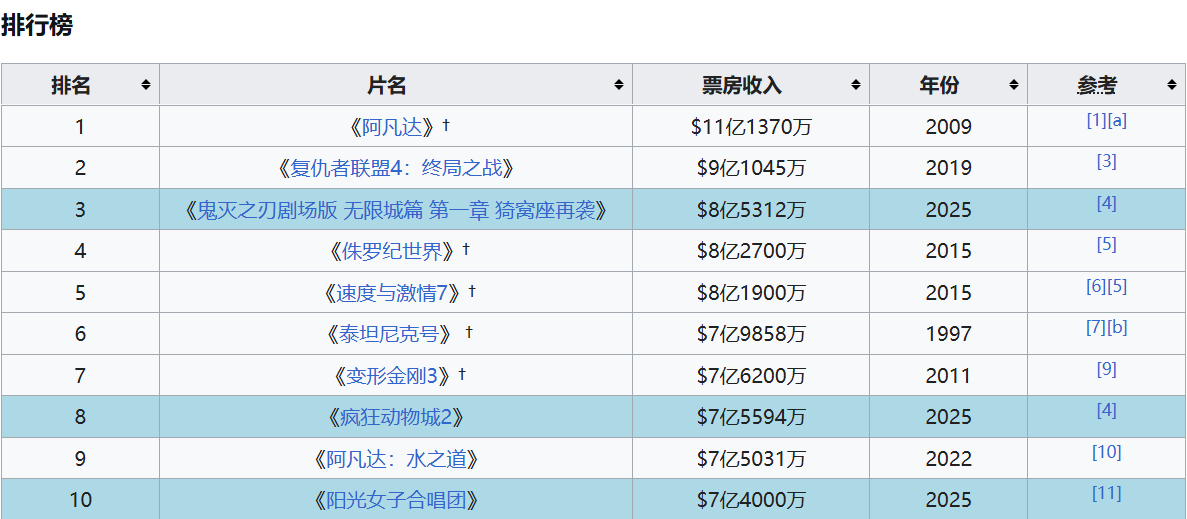This screenshot has width=1187, height=519.
Task: Click reference [9] in 变形金刚3 row
Action: 1107,368
